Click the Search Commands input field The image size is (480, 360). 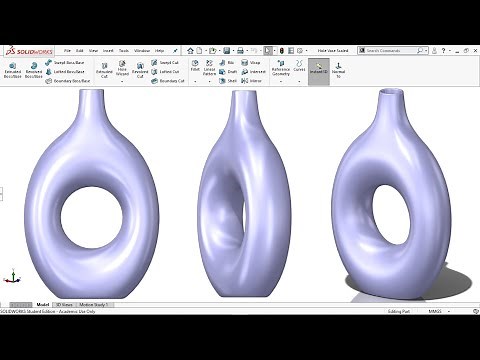[391, 51]
